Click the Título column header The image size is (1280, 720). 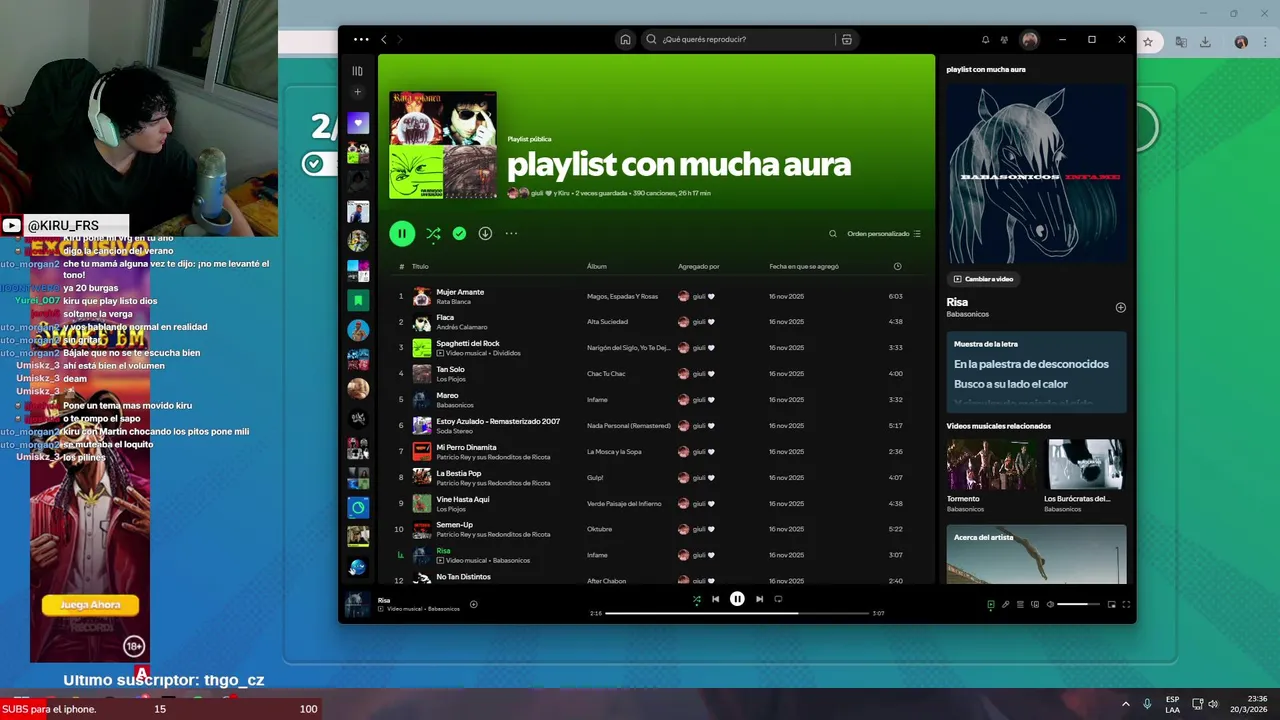click(x=420, y=267)
